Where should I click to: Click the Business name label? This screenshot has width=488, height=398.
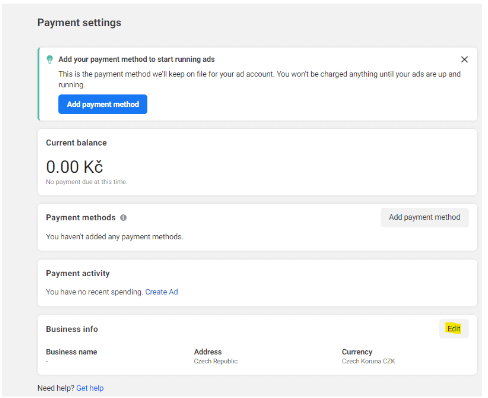72,352
